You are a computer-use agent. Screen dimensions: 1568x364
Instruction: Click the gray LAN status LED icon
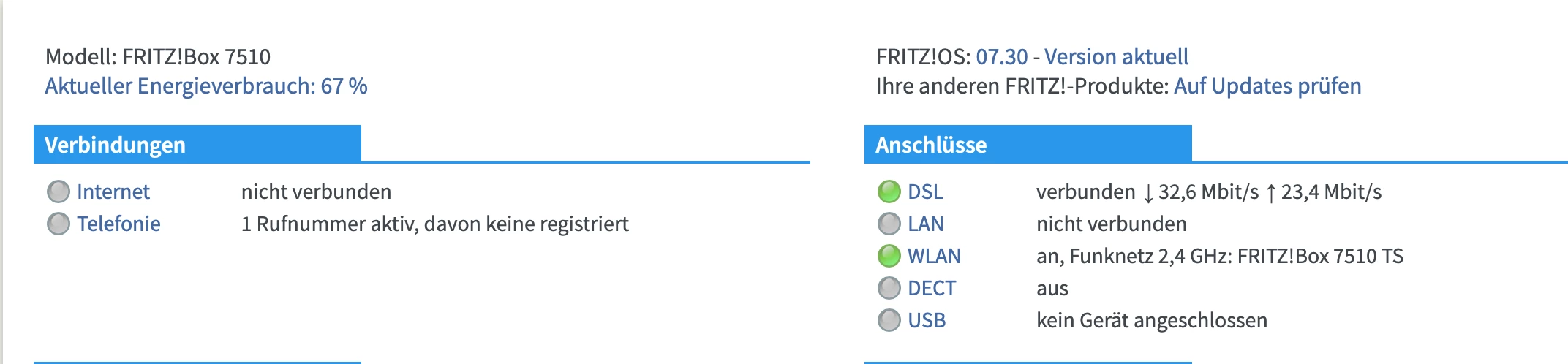pos(889,224)
